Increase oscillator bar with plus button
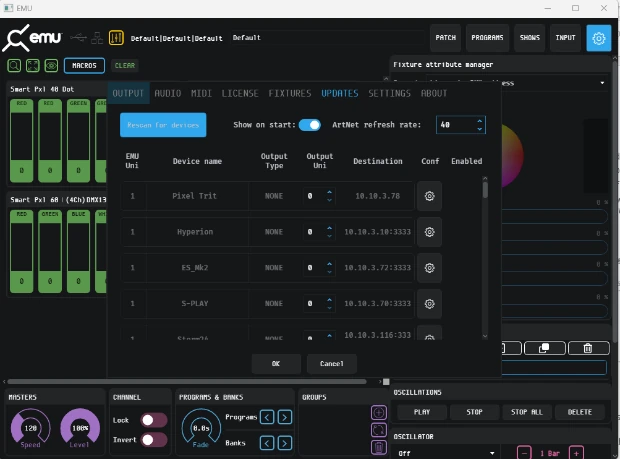The height and width of the screenshot is (459, 620). click(576, 453)
